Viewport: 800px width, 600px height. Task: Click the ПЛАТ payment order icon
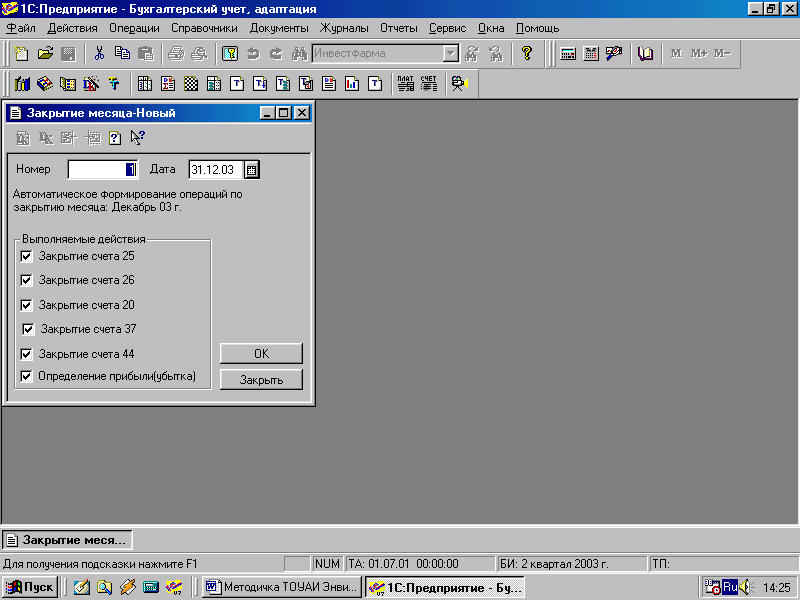(406, 83)
